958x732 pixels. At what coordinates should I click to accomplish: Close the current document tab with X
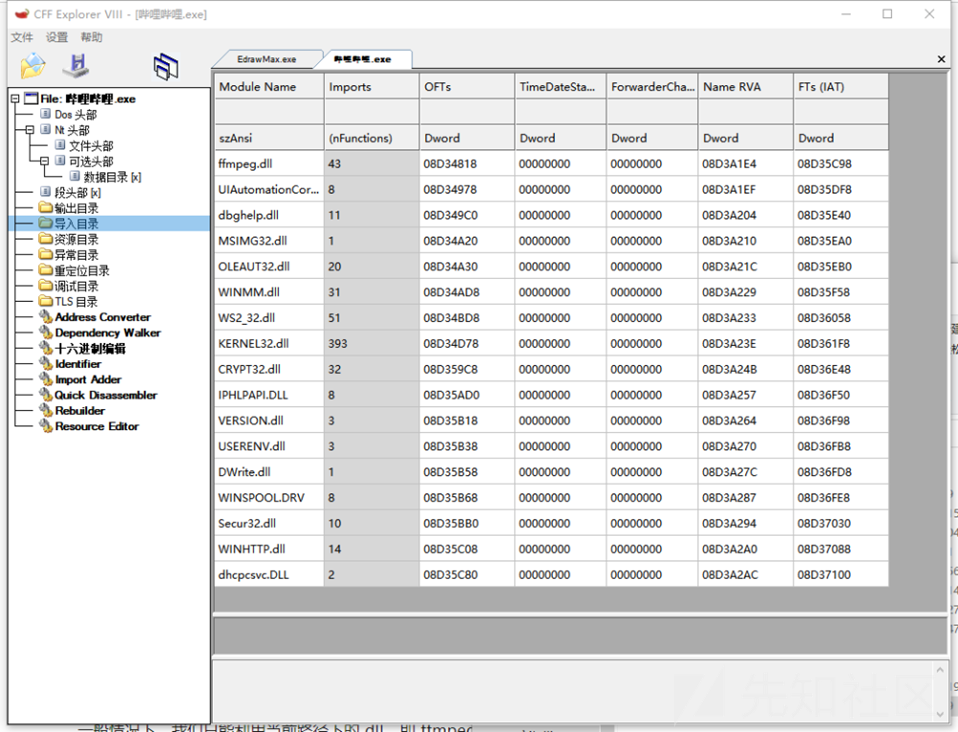(941, 59)
